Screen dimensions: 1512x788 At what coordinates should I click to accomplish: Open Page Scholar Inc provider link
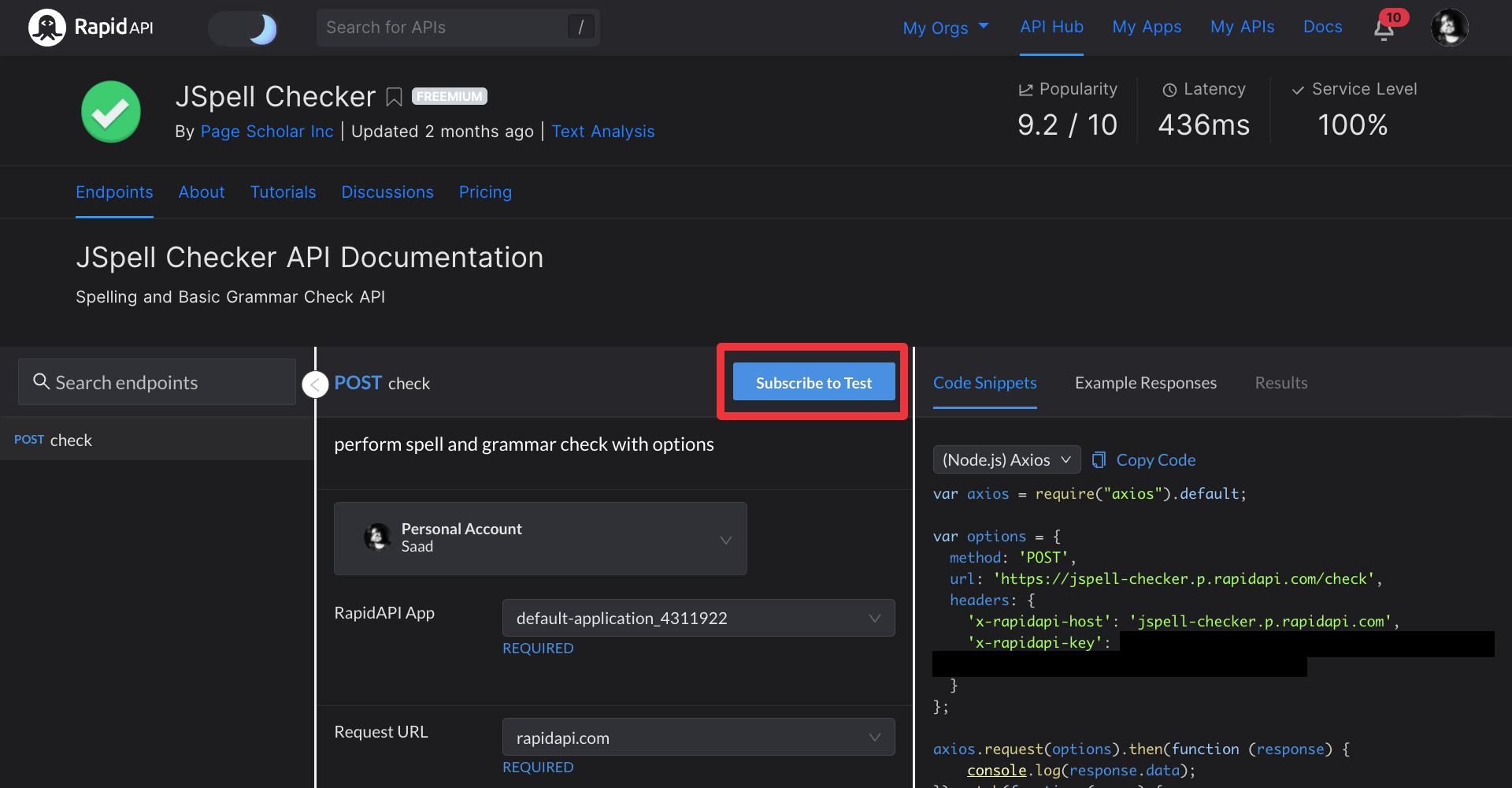[x=267, y=132]
